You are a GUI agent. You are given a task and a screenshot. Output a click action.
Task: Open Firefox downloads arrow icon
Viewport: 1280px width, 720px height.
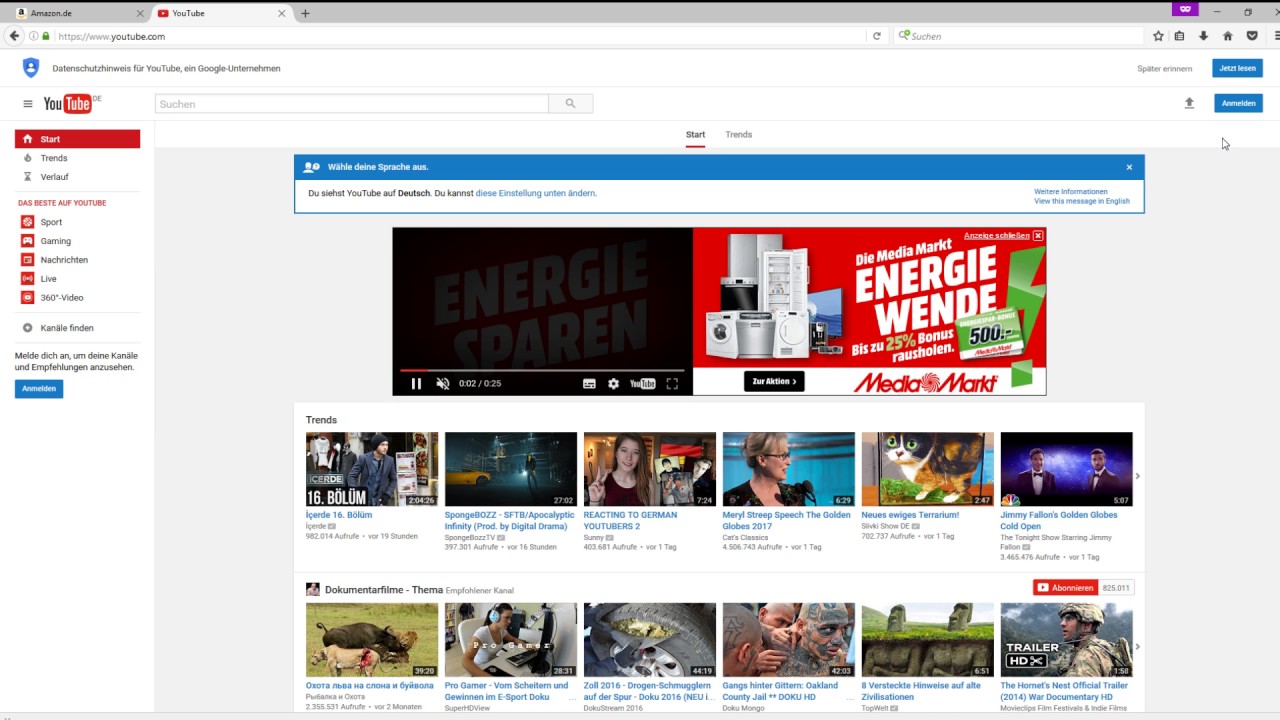(x=1203, y=36)
